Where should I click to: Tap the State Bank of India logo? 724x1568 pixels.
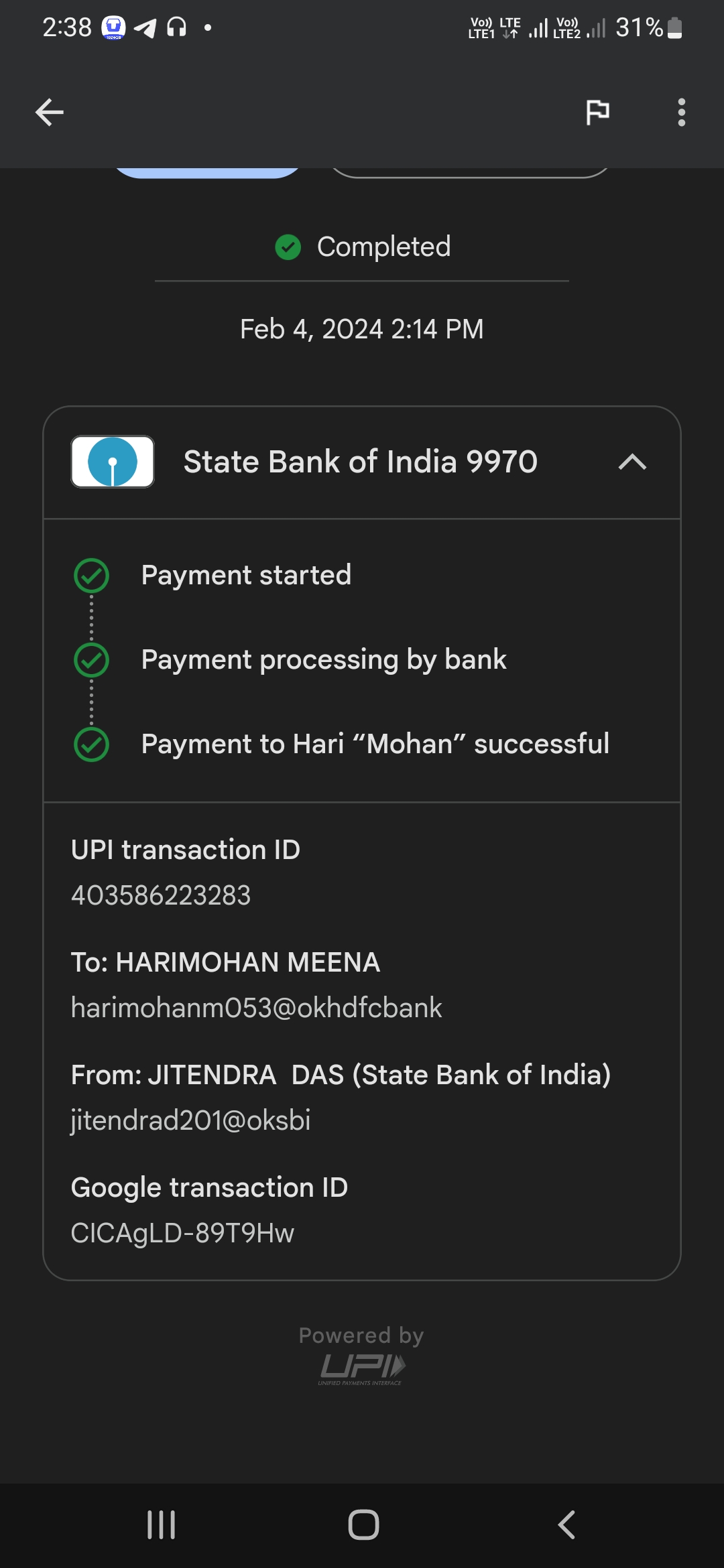pos(113,462)
